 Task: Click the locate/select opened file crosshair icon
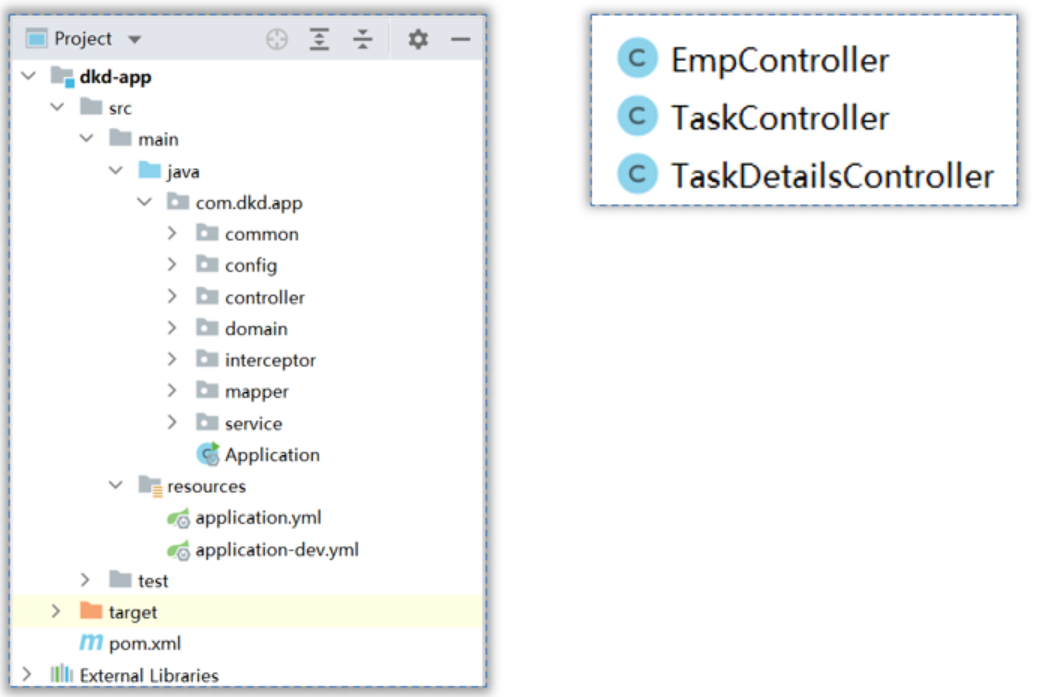[x=276, y=40]
